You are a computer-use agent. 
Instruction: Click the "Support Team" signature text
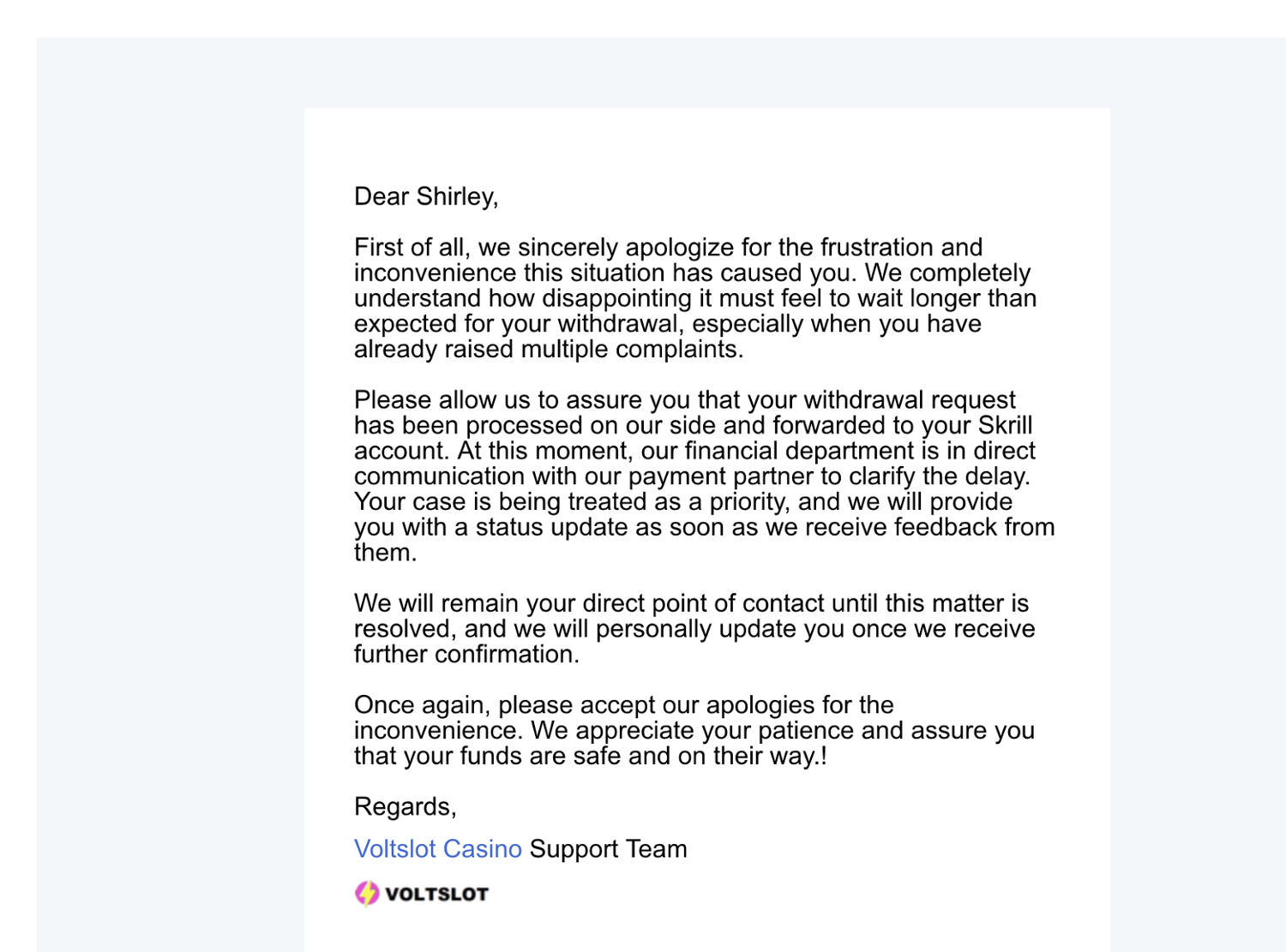[x=608, y=849]
